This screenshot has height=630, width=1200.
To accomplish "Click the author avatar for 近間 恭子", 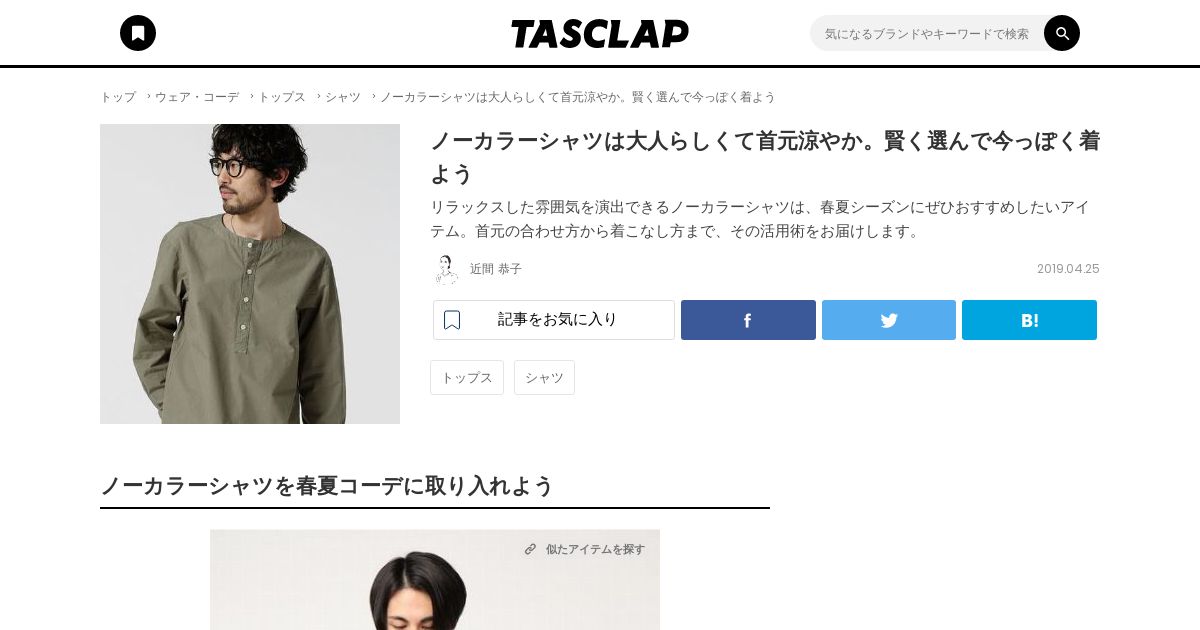I will pos(445,269).
